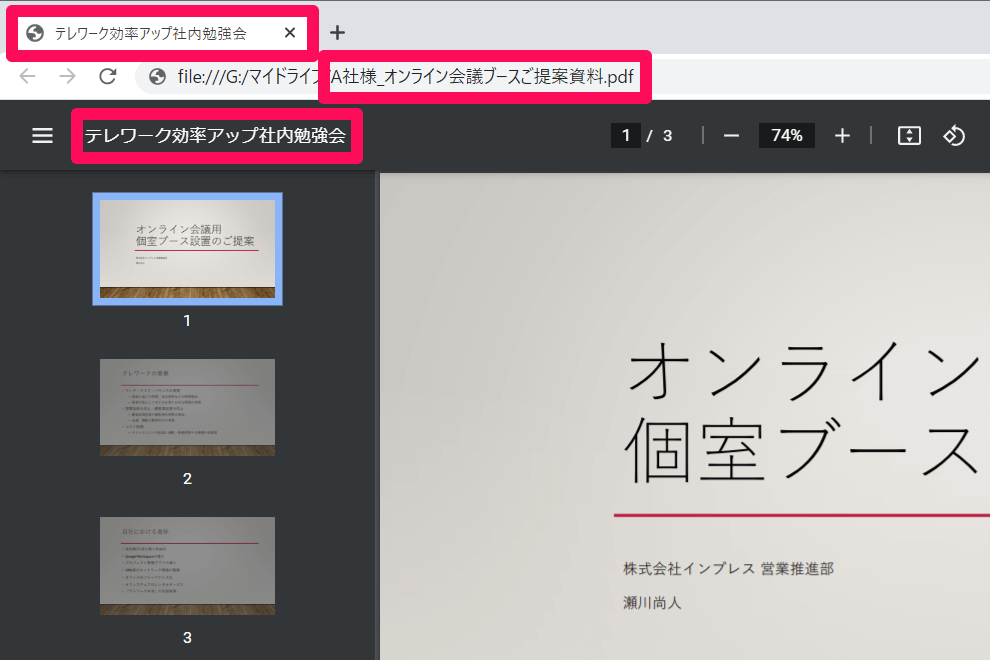Viewport: 990px width, 660px height.
Task: Close the テレワーク効率アップ社内勉強会 tab
Action: coord(290,33)
